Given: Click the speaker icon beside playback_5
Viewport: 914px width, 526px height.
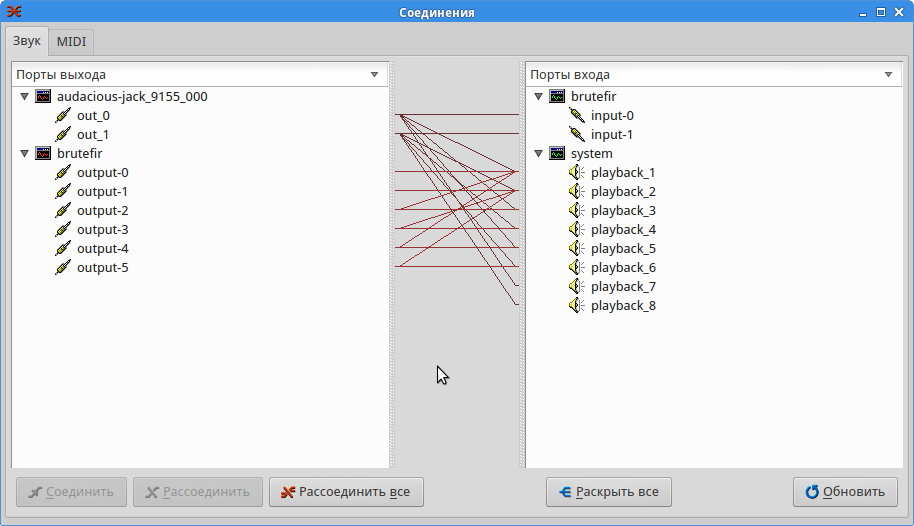Looking at the screenshot, I should [576, 248].
